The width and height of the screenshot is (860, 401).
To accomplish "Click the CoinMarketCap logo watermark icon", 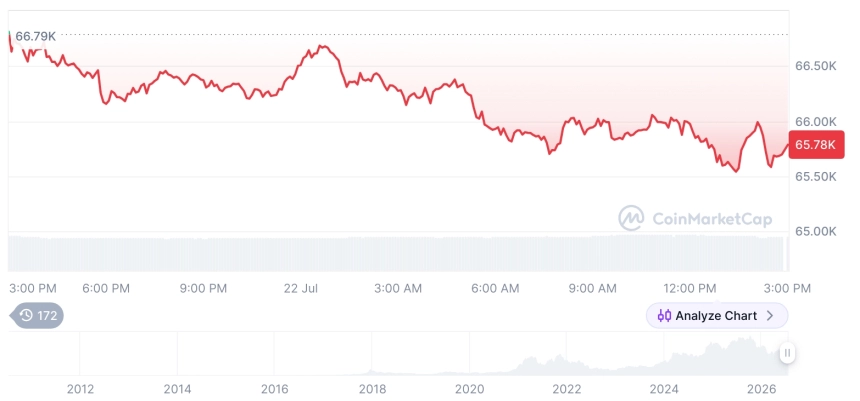I will 631,218.
